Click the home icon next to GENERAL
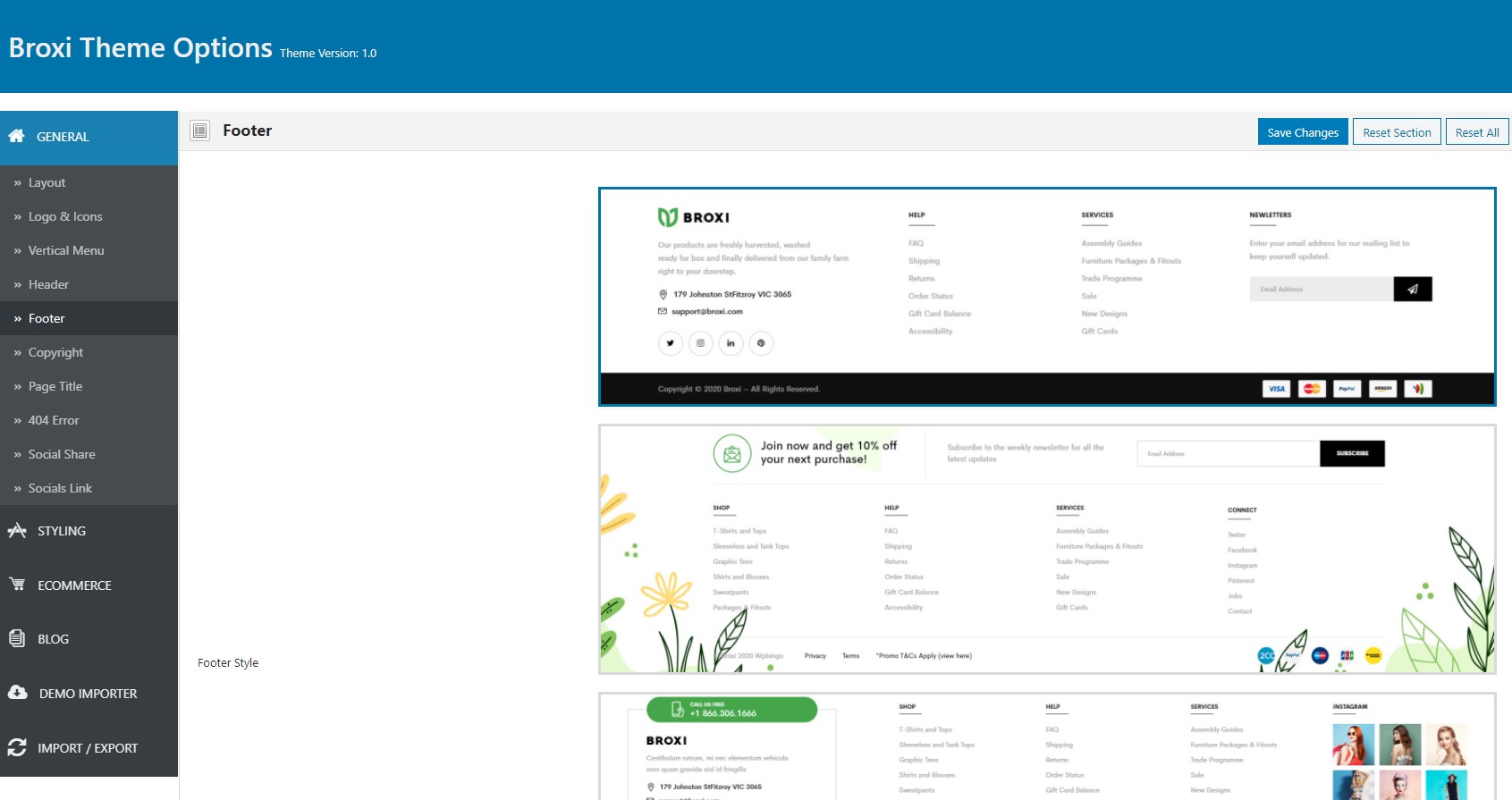The width and height of the screenshot is (1512, 800). click(x=16, y=136)
